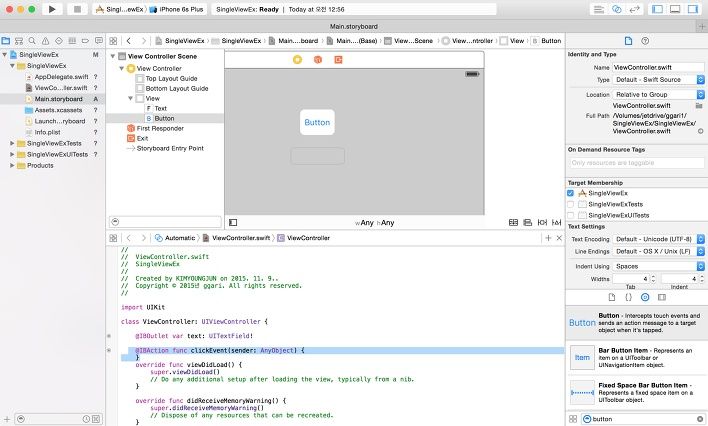Image resolution: width=708 pixels, height=426 pixels.
Task: Switch to the Version editor
Action: 634,9
